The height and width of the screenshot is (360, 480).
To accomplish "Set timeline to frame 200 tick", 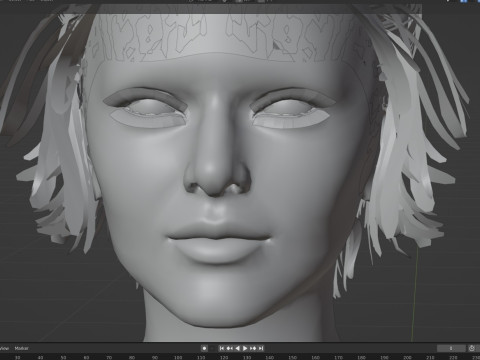I will pos(407,358).
